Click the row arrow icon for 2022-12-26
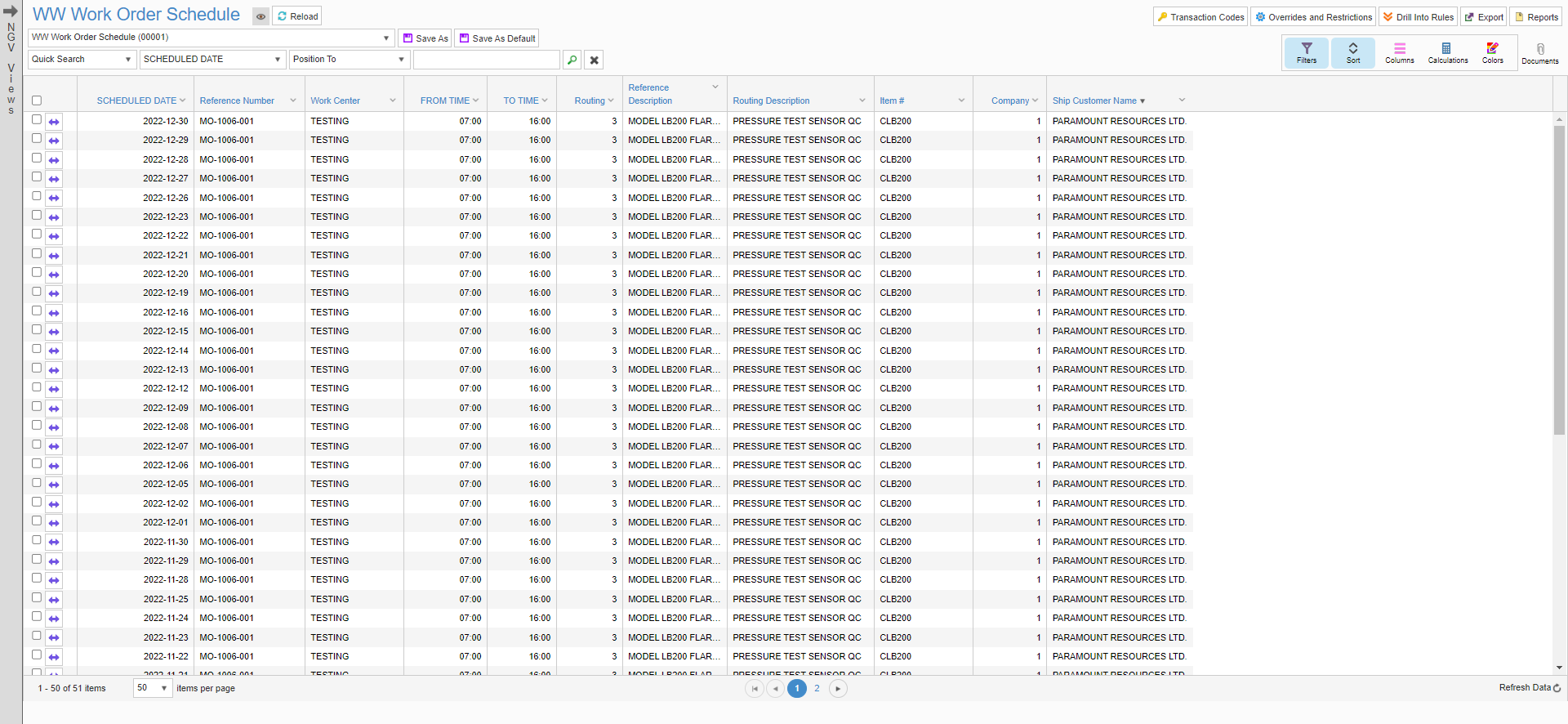 pos(54,199)
